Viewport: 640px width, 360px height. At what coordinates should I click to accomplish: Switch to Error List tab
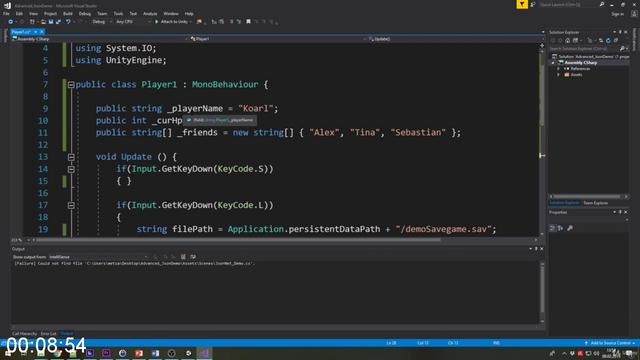point(49,334)
